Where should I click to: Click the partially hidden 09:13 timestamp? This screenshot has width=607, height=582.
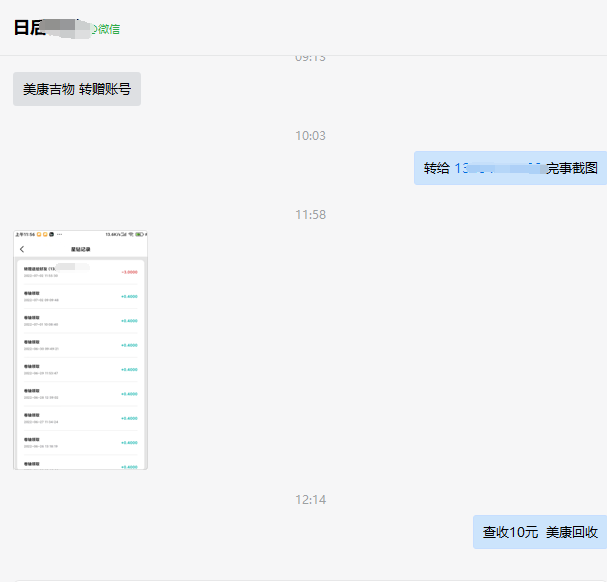point(310,58)
